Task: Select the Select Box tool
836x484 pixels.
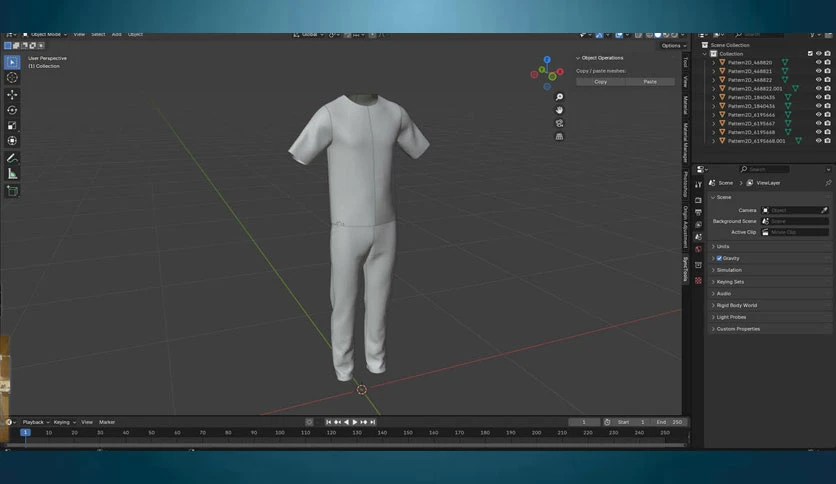Action: tap(12, 62)
